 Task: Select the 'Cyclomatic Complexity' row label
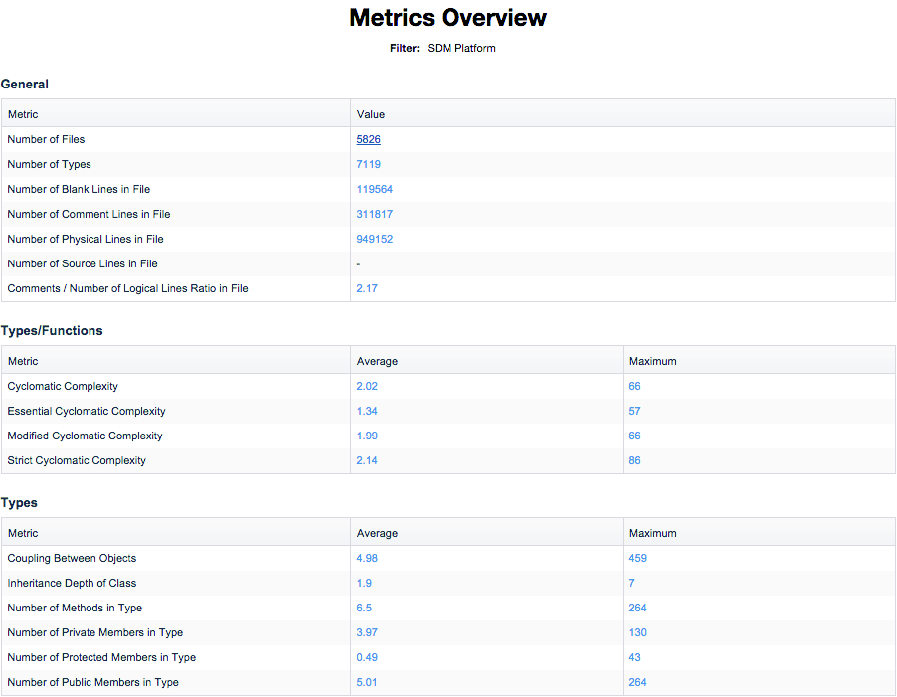pyautogui.click(x=62, y=386)
